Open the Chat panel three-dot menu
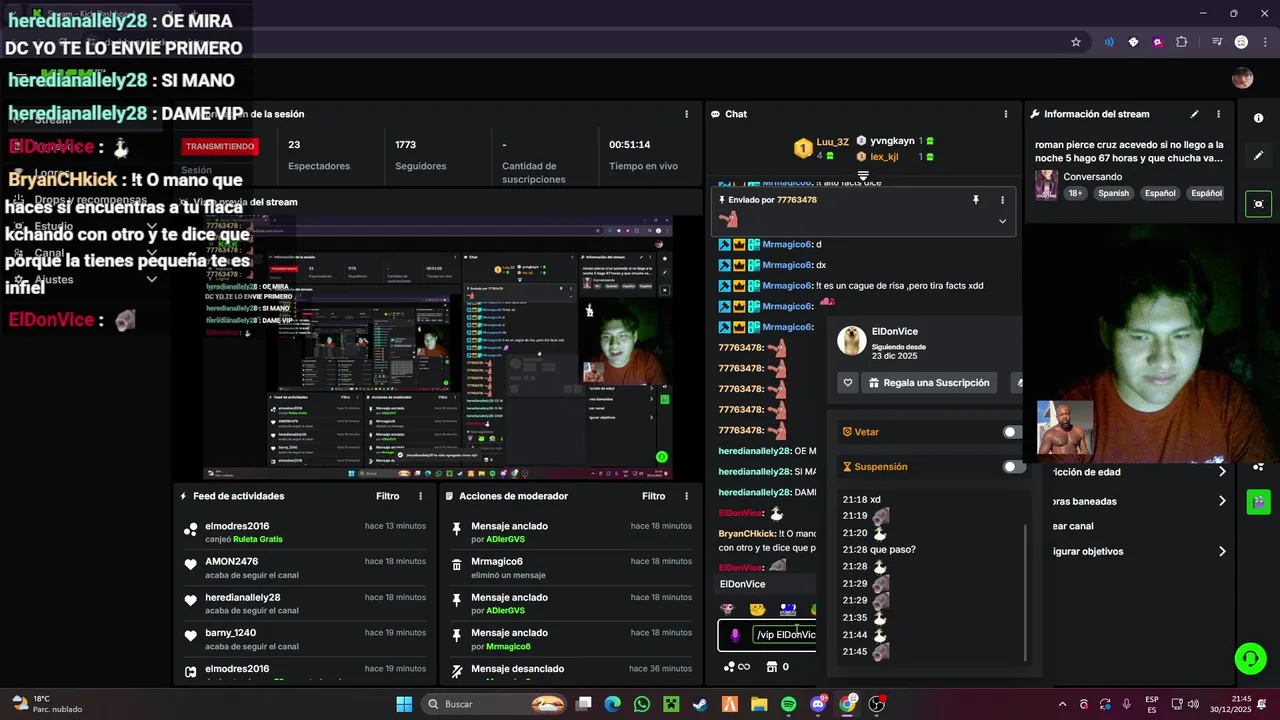The height and width of the screenshot is (720, 1280). [x=1006, y=114]
